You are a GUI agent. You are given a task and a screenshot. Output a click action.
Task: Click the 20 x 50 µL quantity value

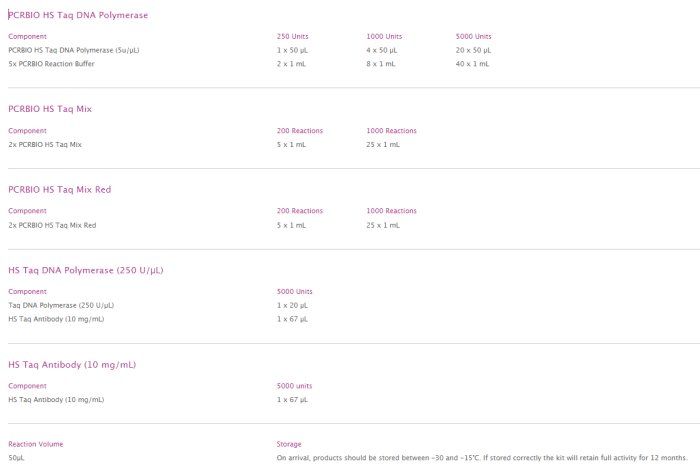(x=472, y=49)
